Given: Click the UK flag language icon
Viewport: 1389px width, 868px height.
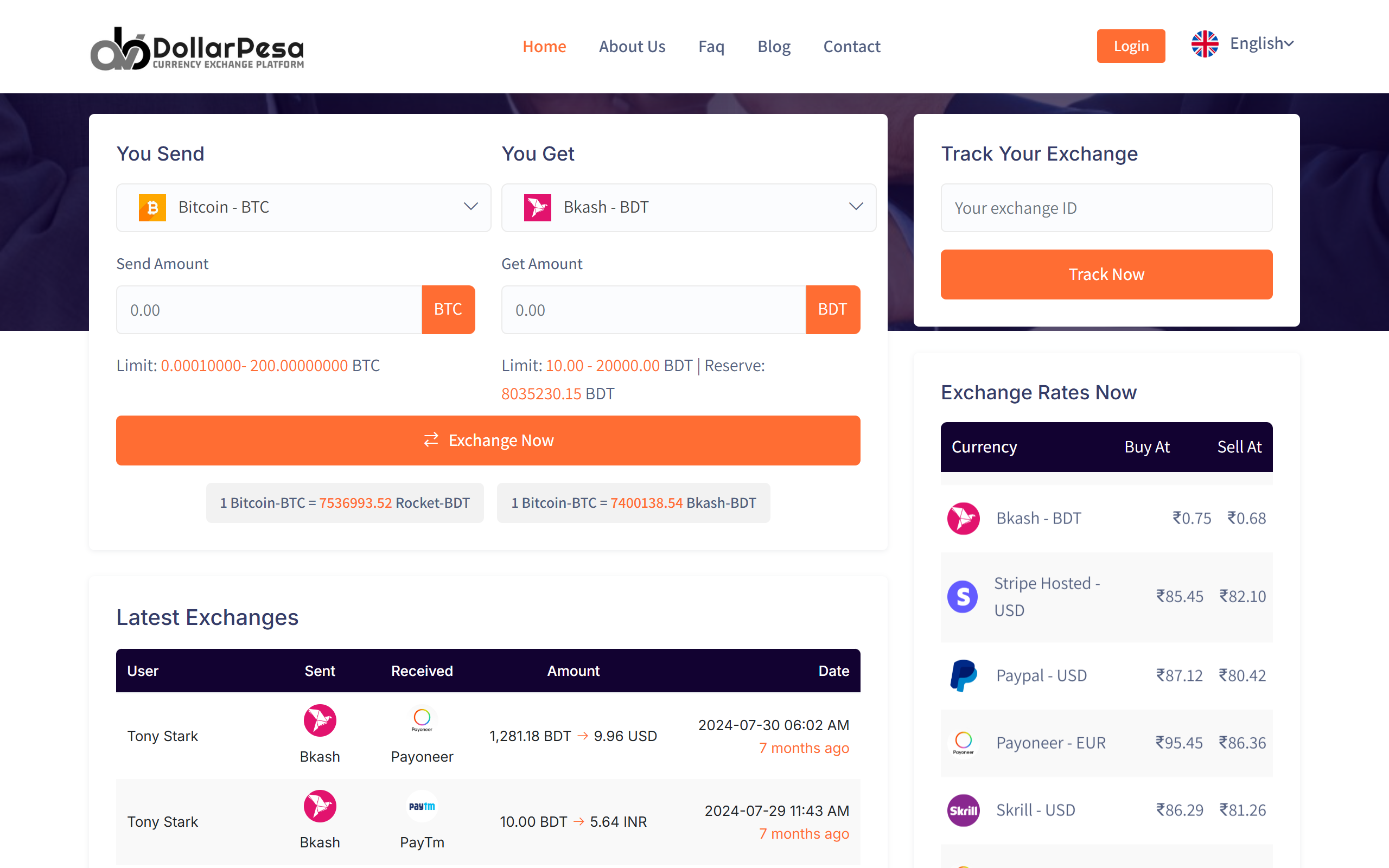Looking at the screenshot, I should click(x=1205, y=44).
